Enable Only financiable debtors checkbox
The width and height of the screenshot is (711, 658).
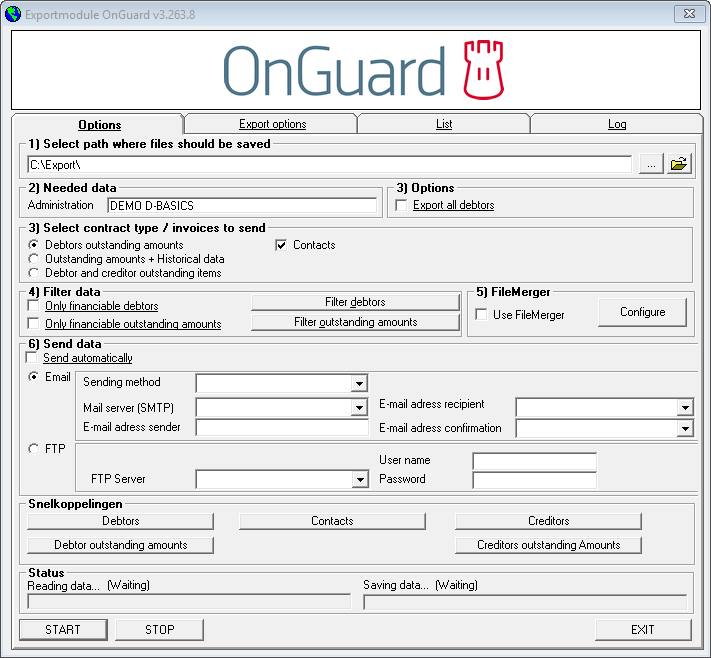(x=33, y=306)
